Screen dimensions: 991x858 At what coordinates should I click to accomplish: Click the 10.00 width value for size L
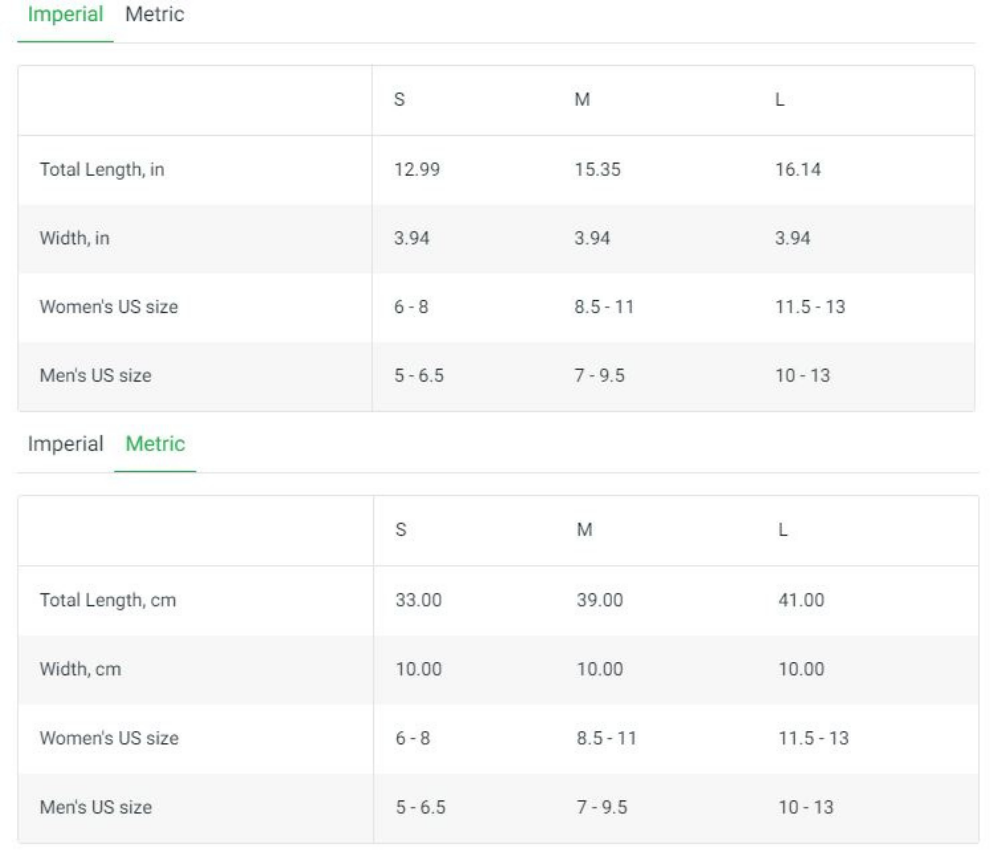(x=801, y=669)
